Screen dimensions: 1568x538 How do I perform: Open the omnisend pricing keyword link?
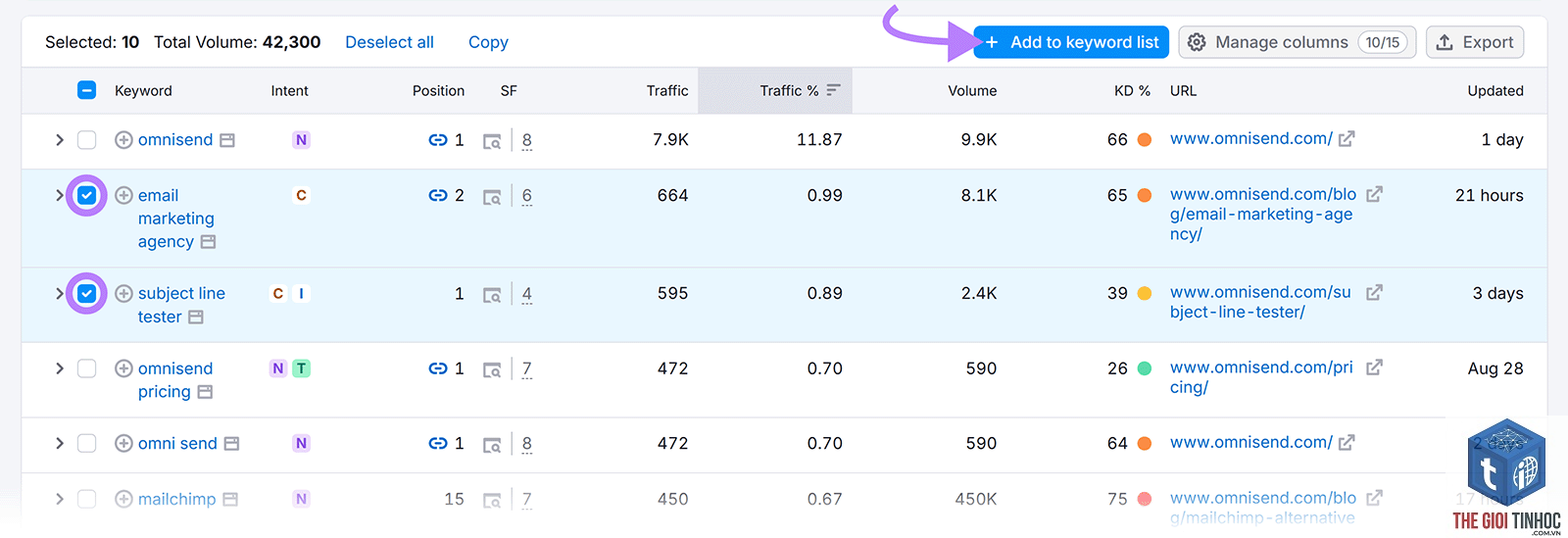175,380
